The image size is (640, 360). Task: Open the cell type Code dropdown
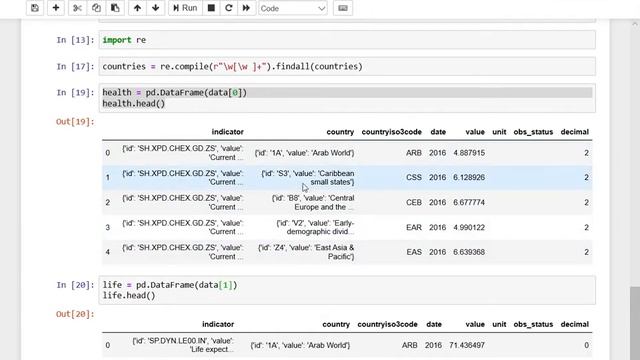293,8
